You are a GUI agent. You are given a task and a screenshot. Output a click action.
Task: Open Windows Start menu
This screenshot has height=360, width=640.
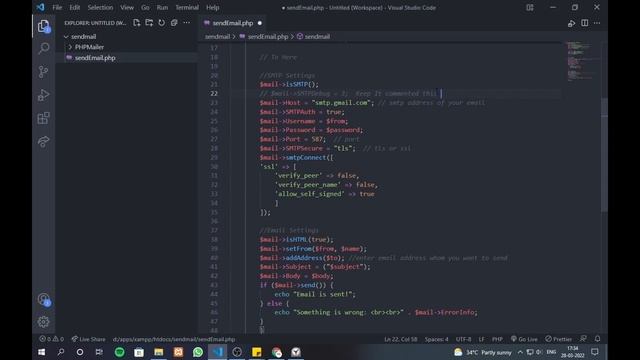coord(42,352)
